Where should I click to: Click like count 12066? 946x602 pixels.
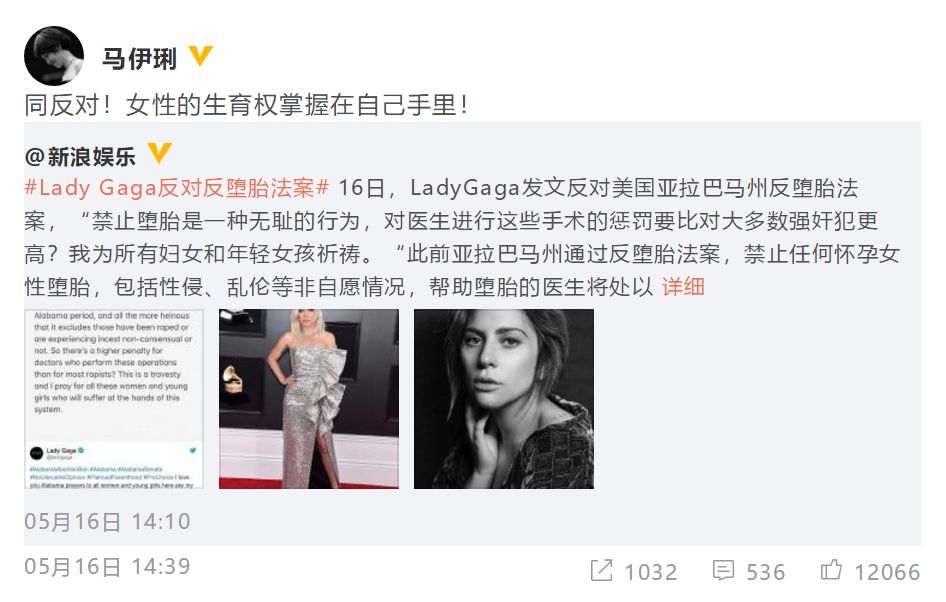[x=887, y=571]
